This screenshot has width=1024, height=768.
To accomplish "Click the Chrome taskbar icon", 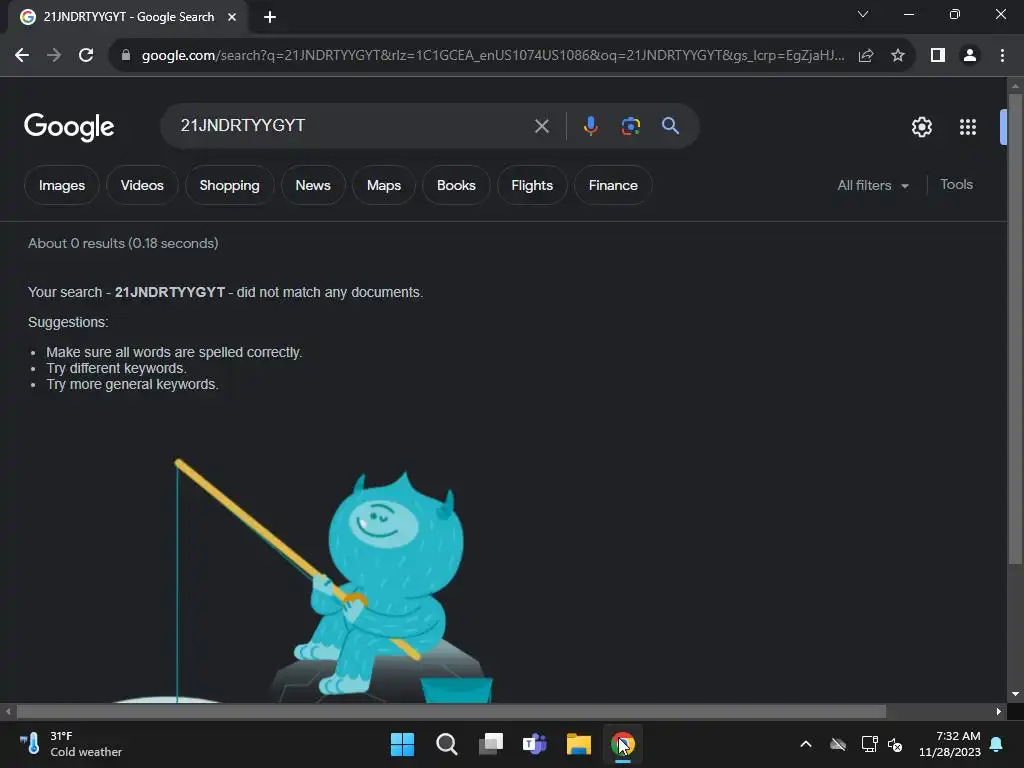I will point(623,744).
